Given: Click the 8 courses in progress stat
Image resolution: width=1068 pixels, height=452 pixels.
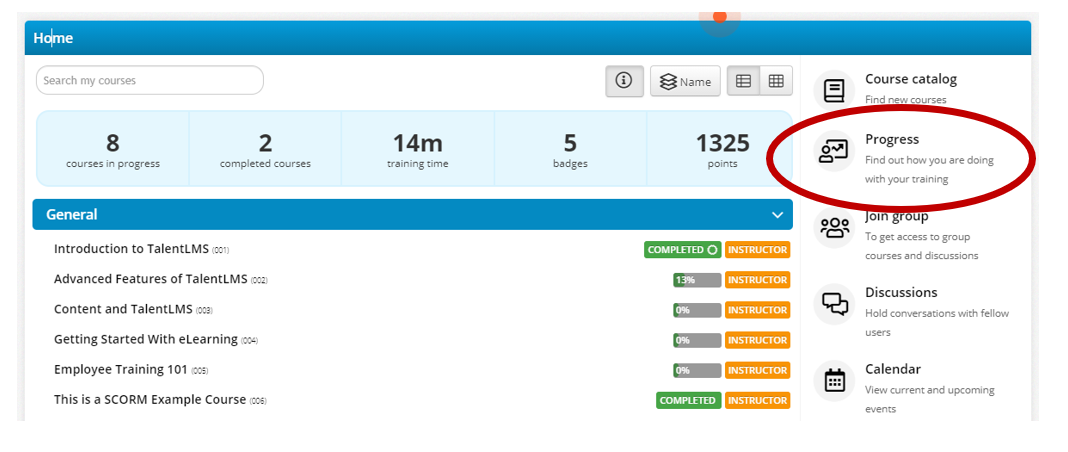Looking at the screenshot, I should [112, 150].
